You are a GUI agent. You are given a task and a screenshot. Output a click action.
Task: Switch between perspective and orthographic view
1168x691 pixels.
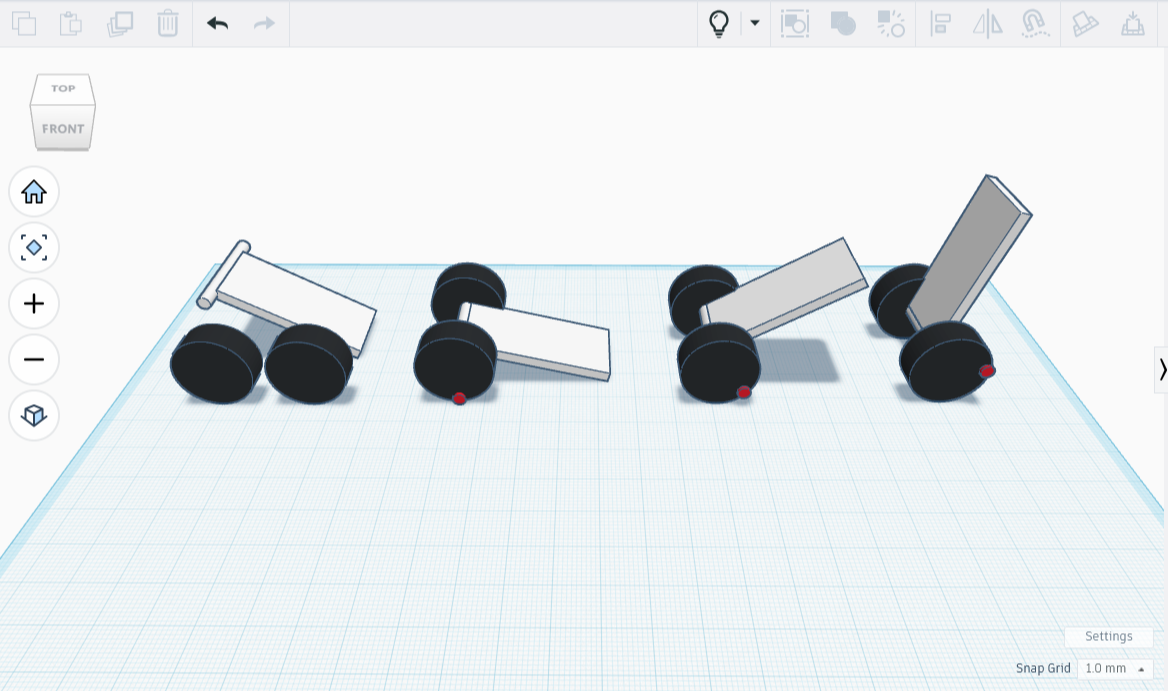pyautogui.click(x=34, y=415)
